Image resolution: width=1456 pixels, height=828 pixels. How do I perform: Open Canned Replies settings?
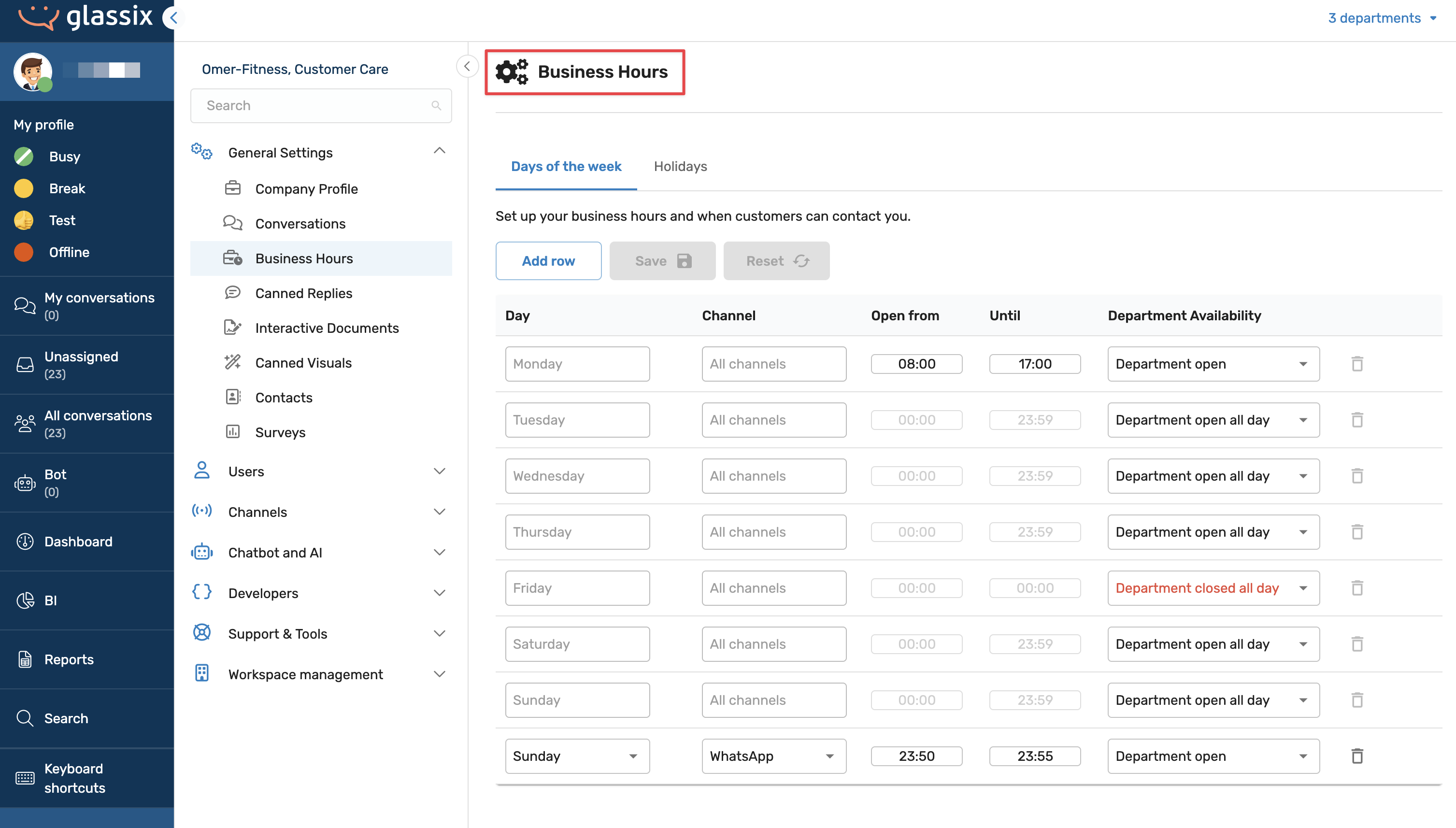tap(303, 293)
